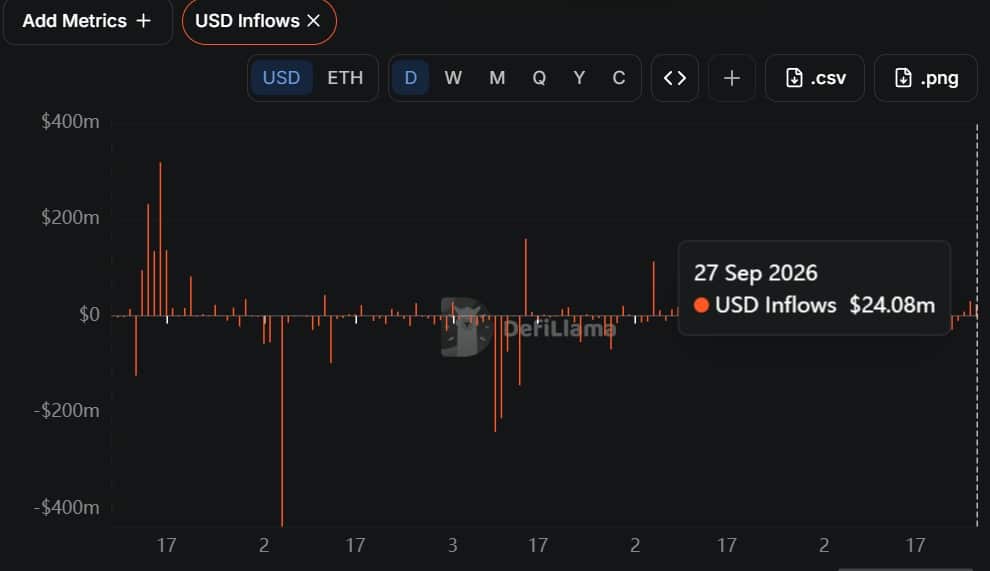
Task: Click the largest negative outflow bar
Action: 282,421
